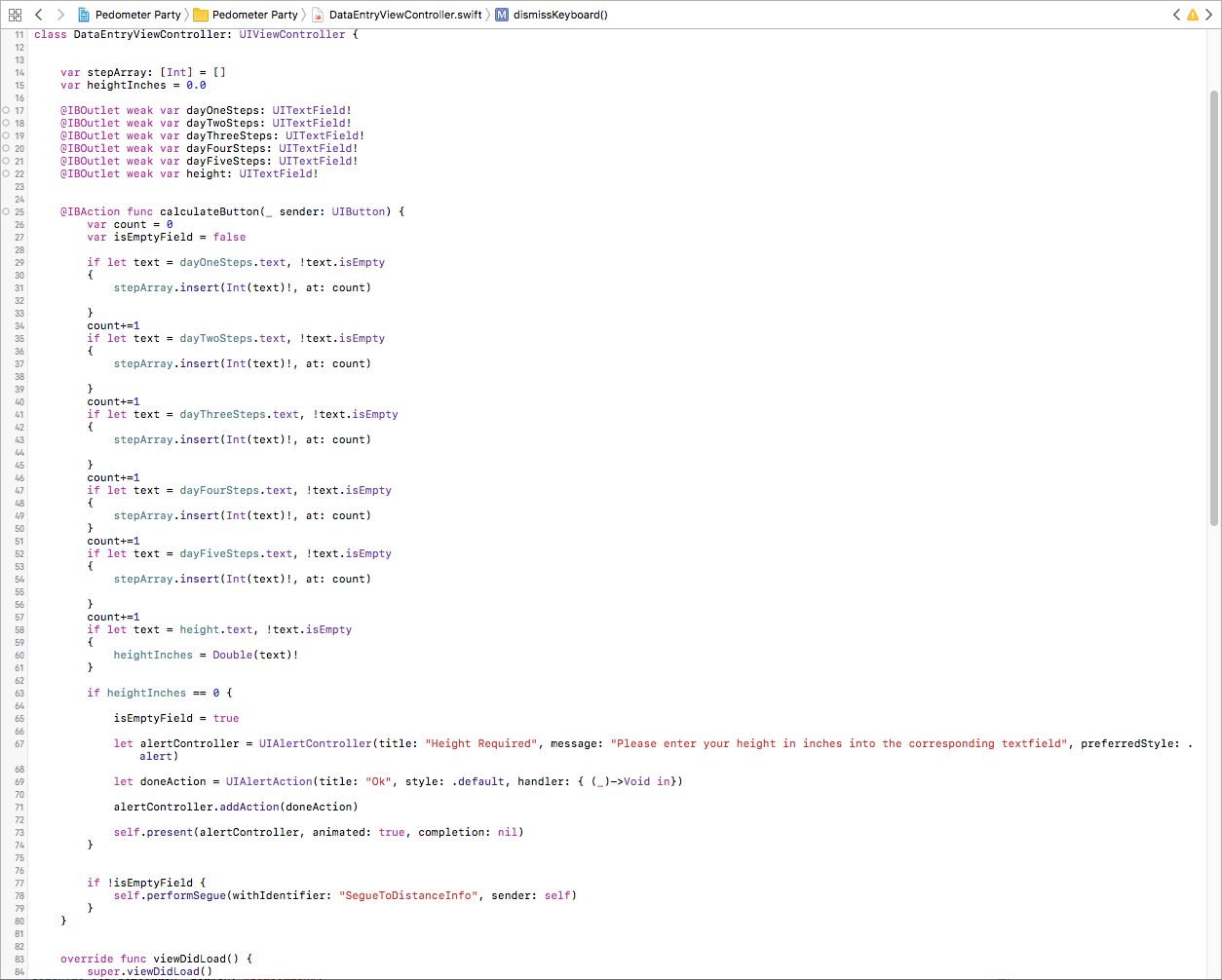Click stepArray in its var declaration
Viewport: 1222px width, 980px height.
(x=117, y=72)
